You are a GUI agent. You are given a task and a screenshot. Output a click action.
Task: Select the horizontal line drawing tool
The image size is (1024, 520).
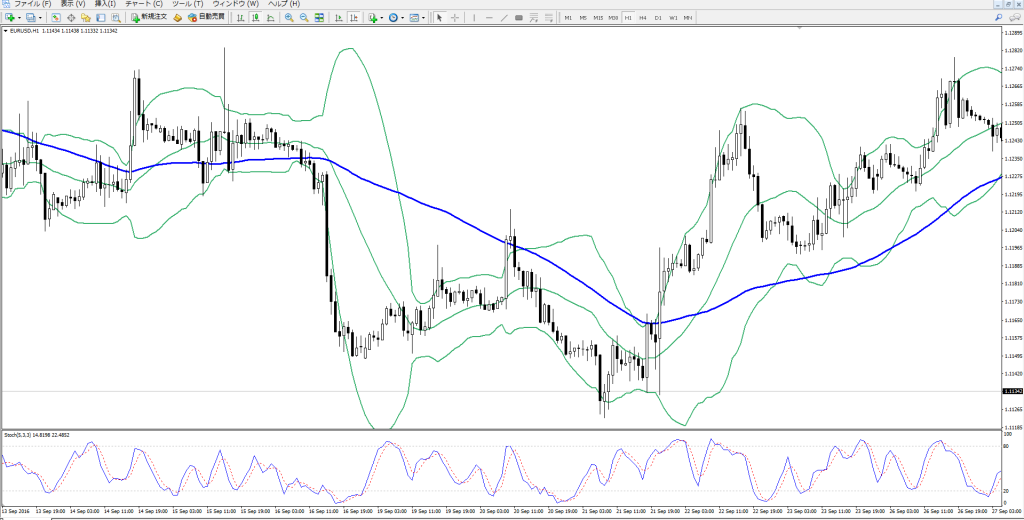489,18
